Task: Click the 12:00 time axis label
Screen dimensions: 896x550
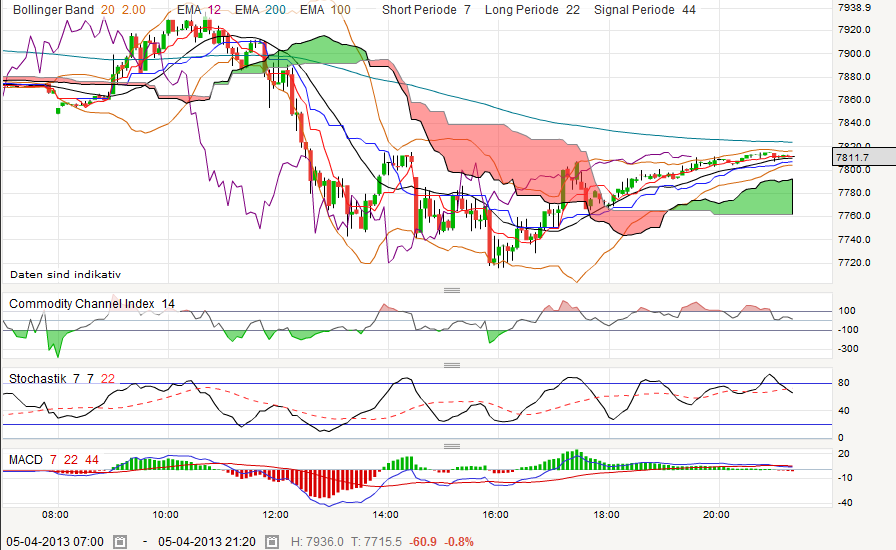Action: tap(275, 515)
